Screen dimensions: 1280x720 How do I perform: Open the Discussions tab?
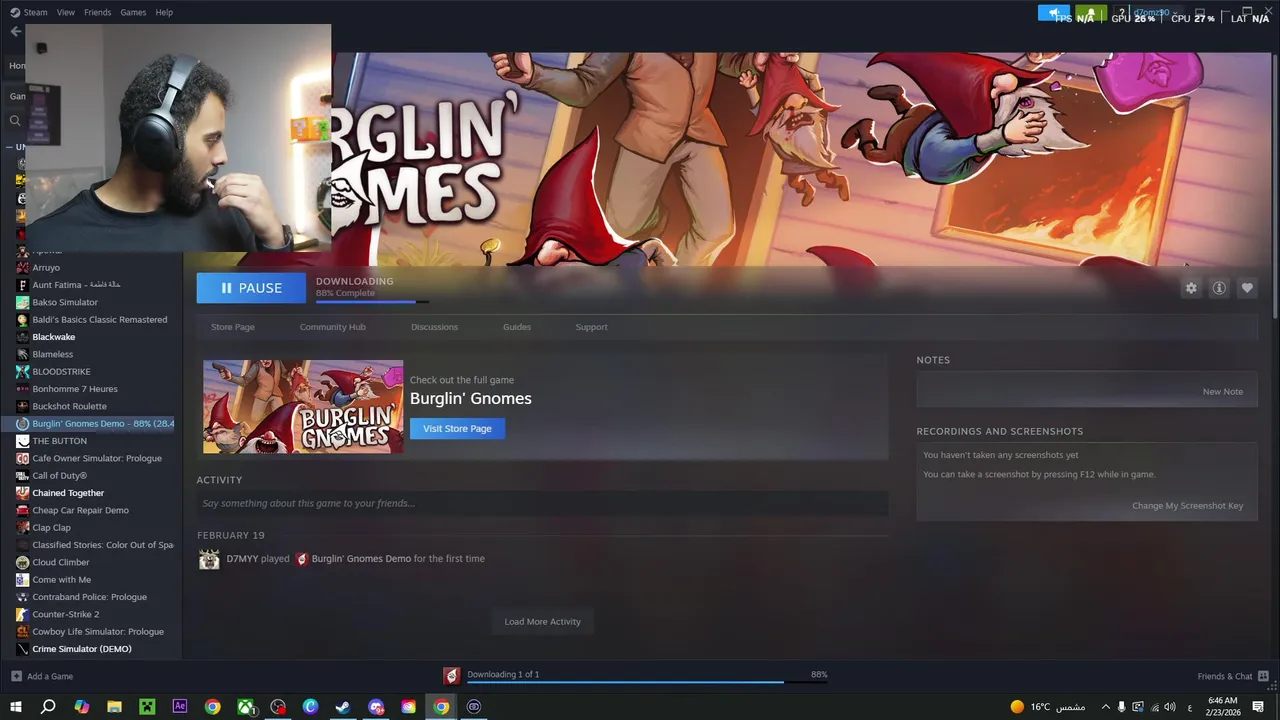point(434,327)
